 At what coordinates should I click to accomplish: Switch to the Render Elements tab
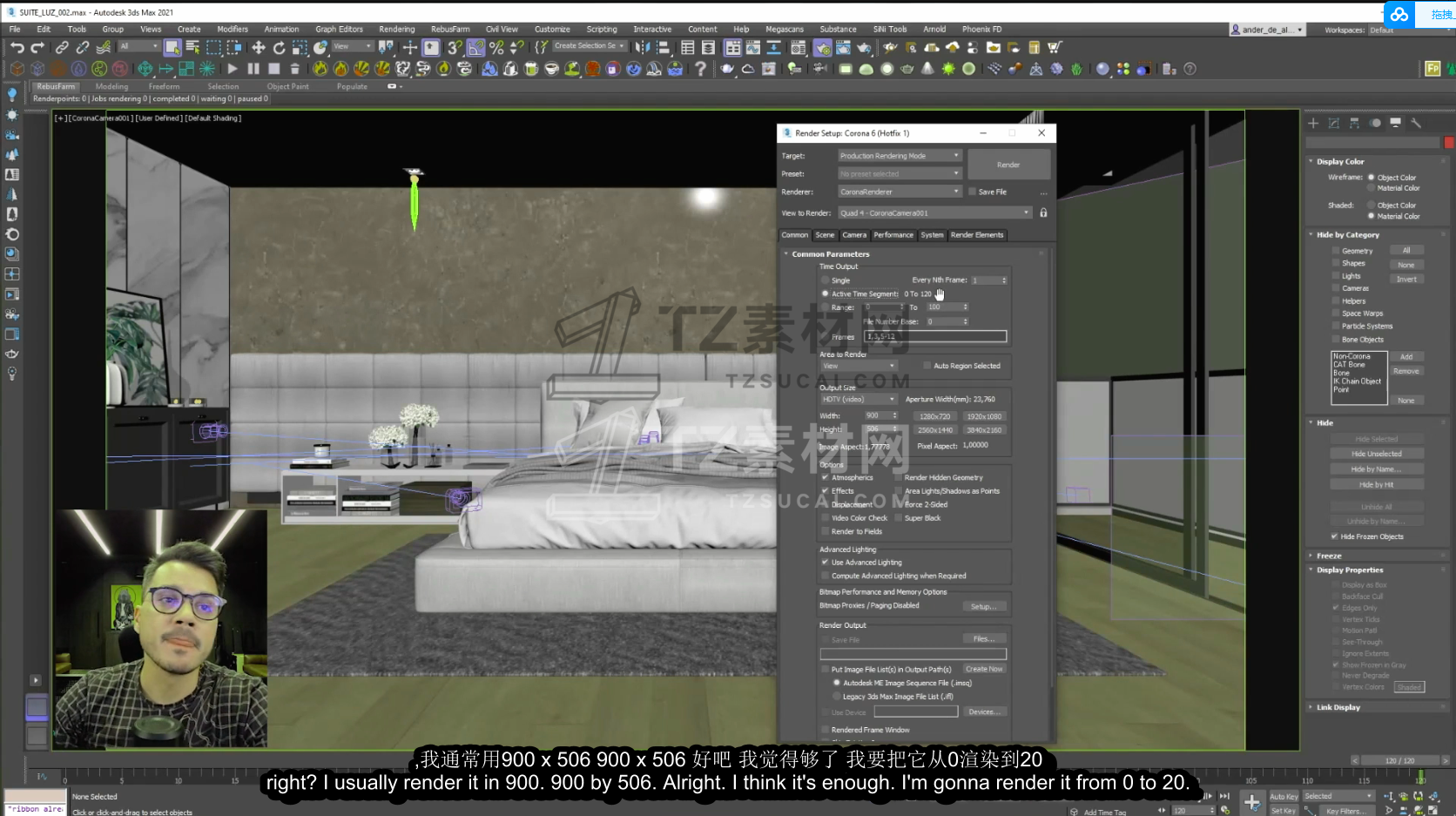point(977,235)
